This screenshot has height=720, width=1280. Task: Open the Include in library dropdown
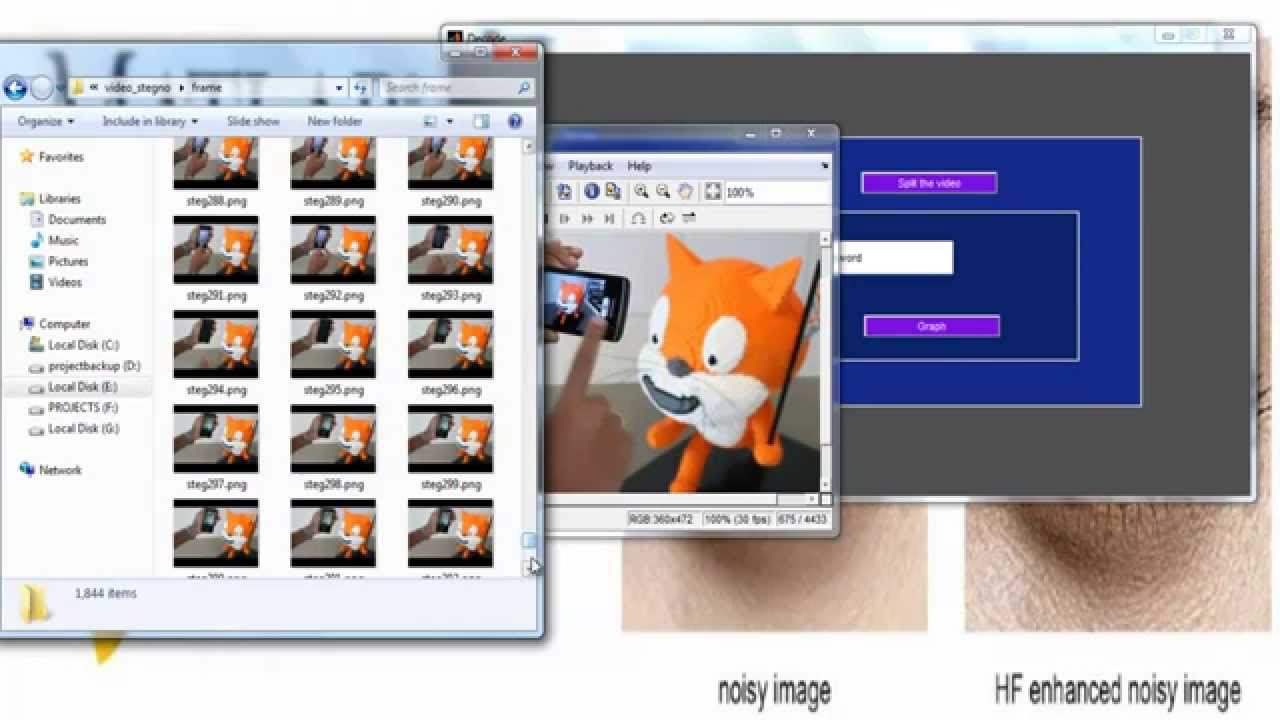coord(150,121)
